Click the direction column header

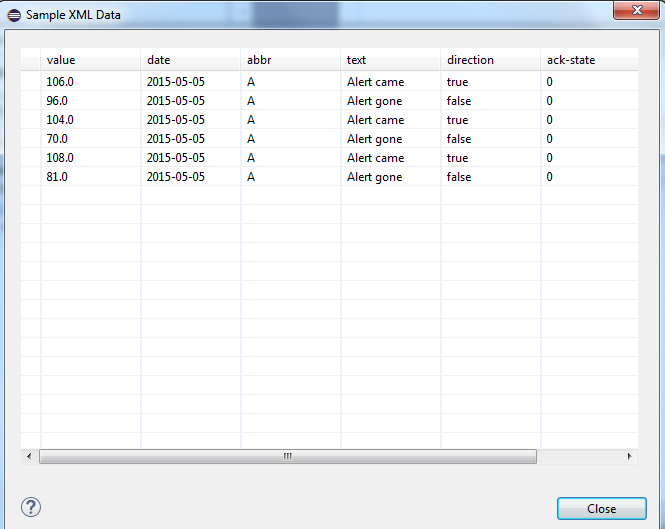[490, 60]
